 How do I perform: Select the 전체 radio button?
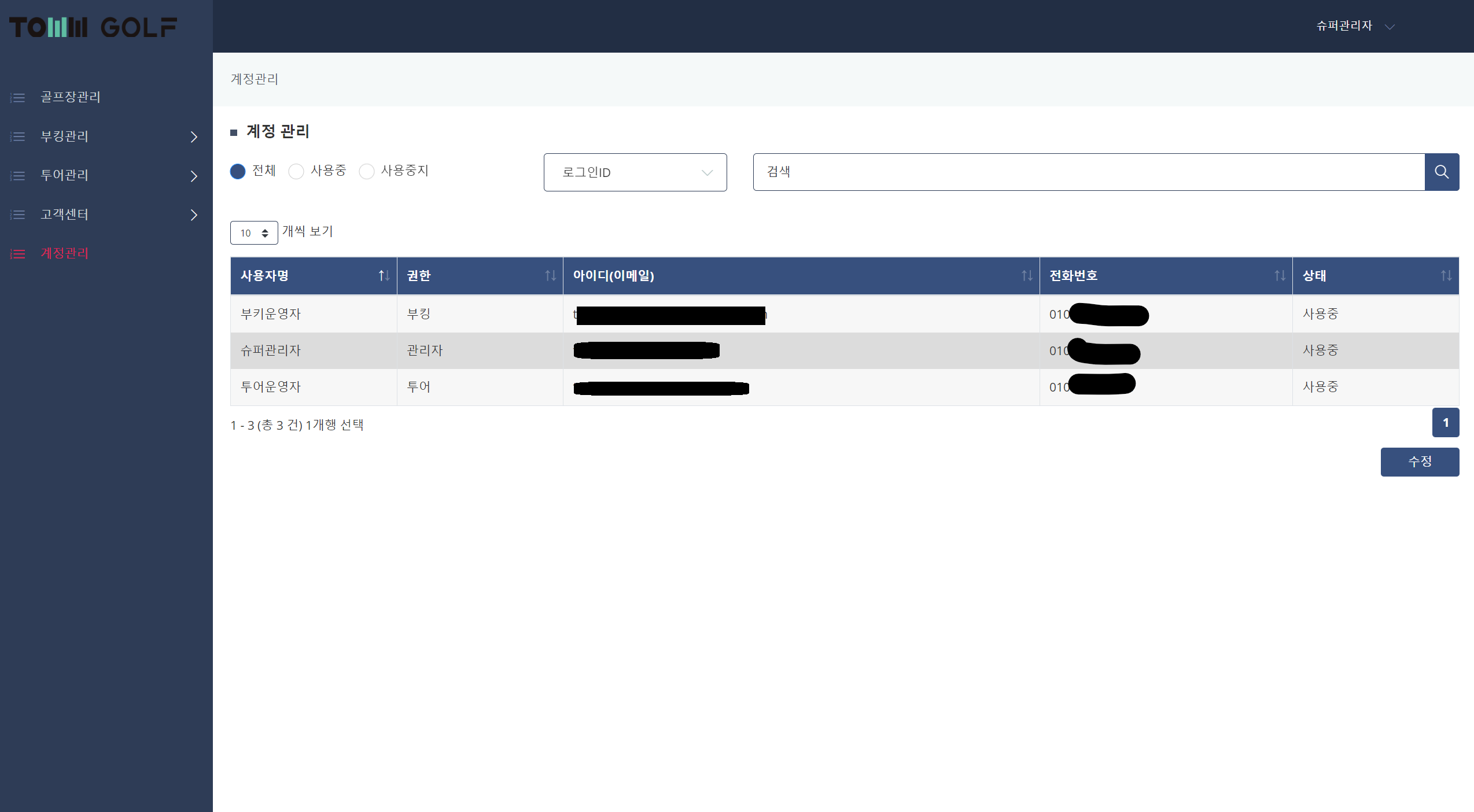[x=238, y=171]
